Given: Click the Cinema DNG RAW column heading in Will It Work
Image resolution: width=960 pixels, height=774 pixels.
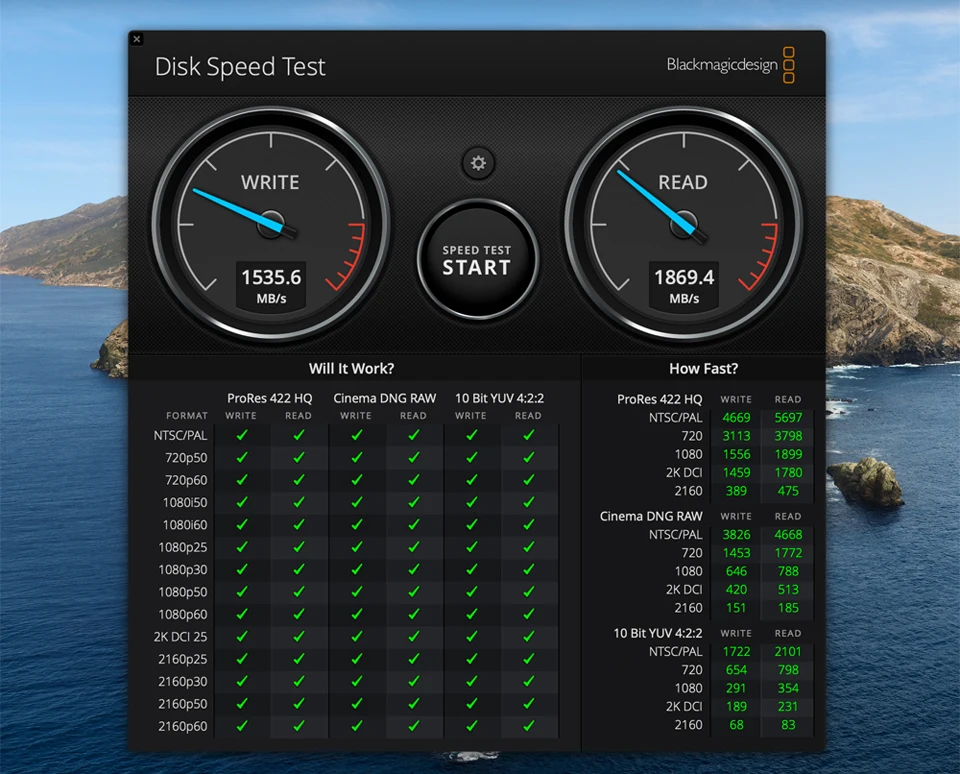Looking at the screenshot, I should pyautogui.click(x=385, y=398).
